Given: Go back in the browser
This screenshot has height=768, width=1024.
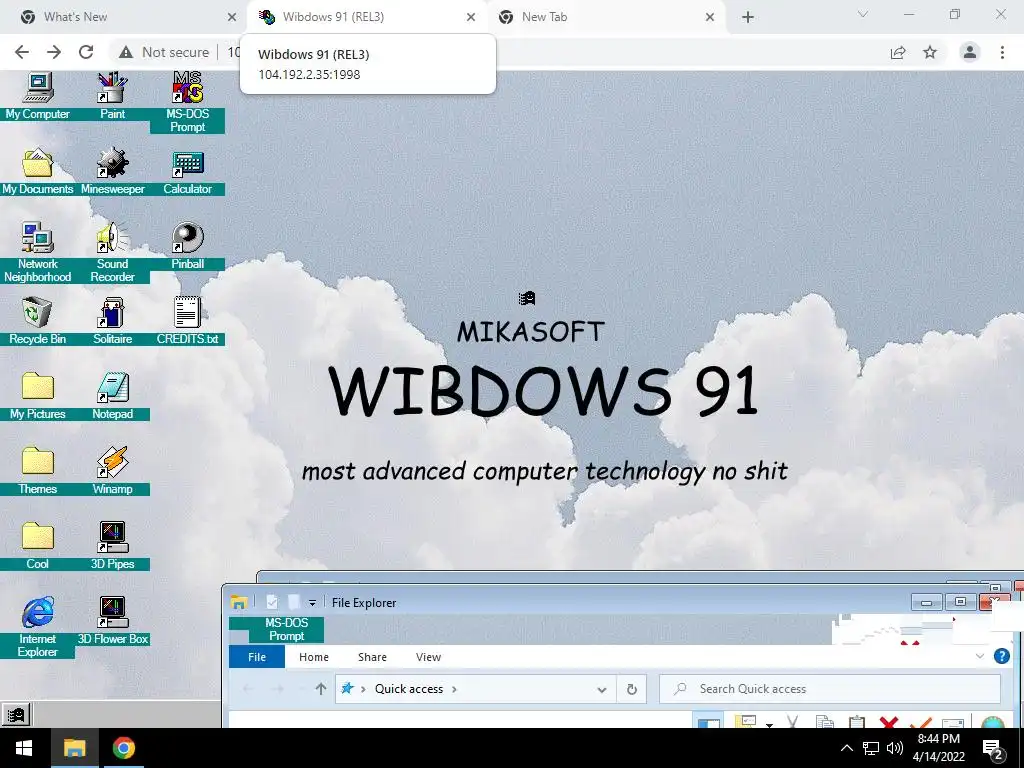Looking at the screenshot, I should [x=22, y=52].
